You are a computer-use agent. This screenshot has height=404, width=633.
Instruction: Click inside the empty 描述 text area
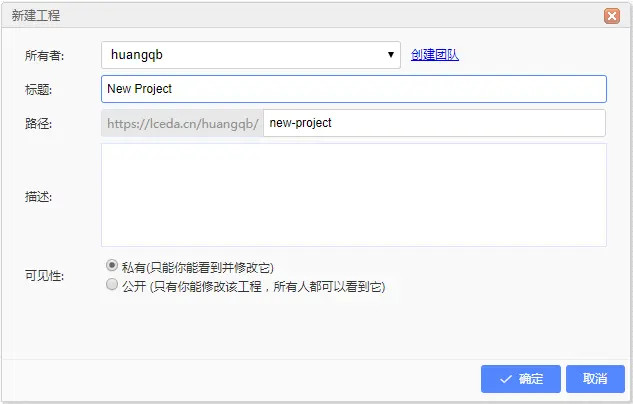click(x=354, y=195)
